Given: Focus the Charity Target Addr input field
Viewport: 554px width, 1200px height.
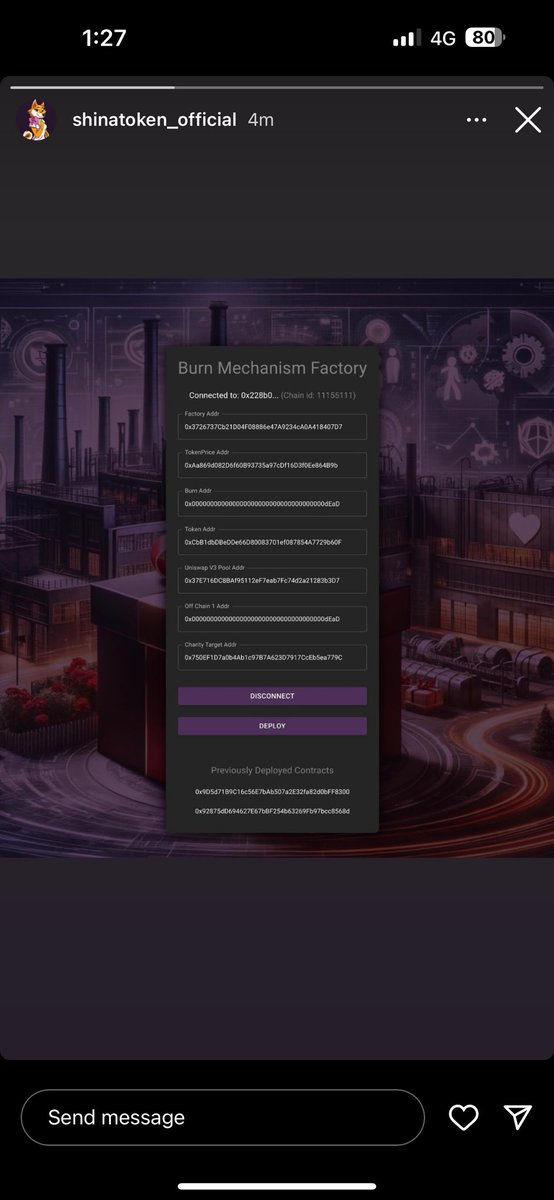Looking at the screenshot, I should tap(272, 657).
